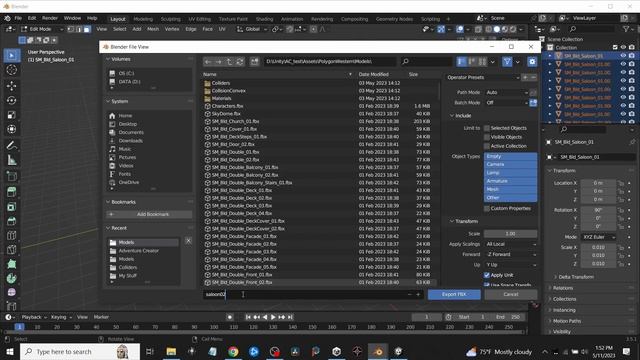Switch to the Modeling workspace tab
Viewport: 640px width, 360px height.
143,19
